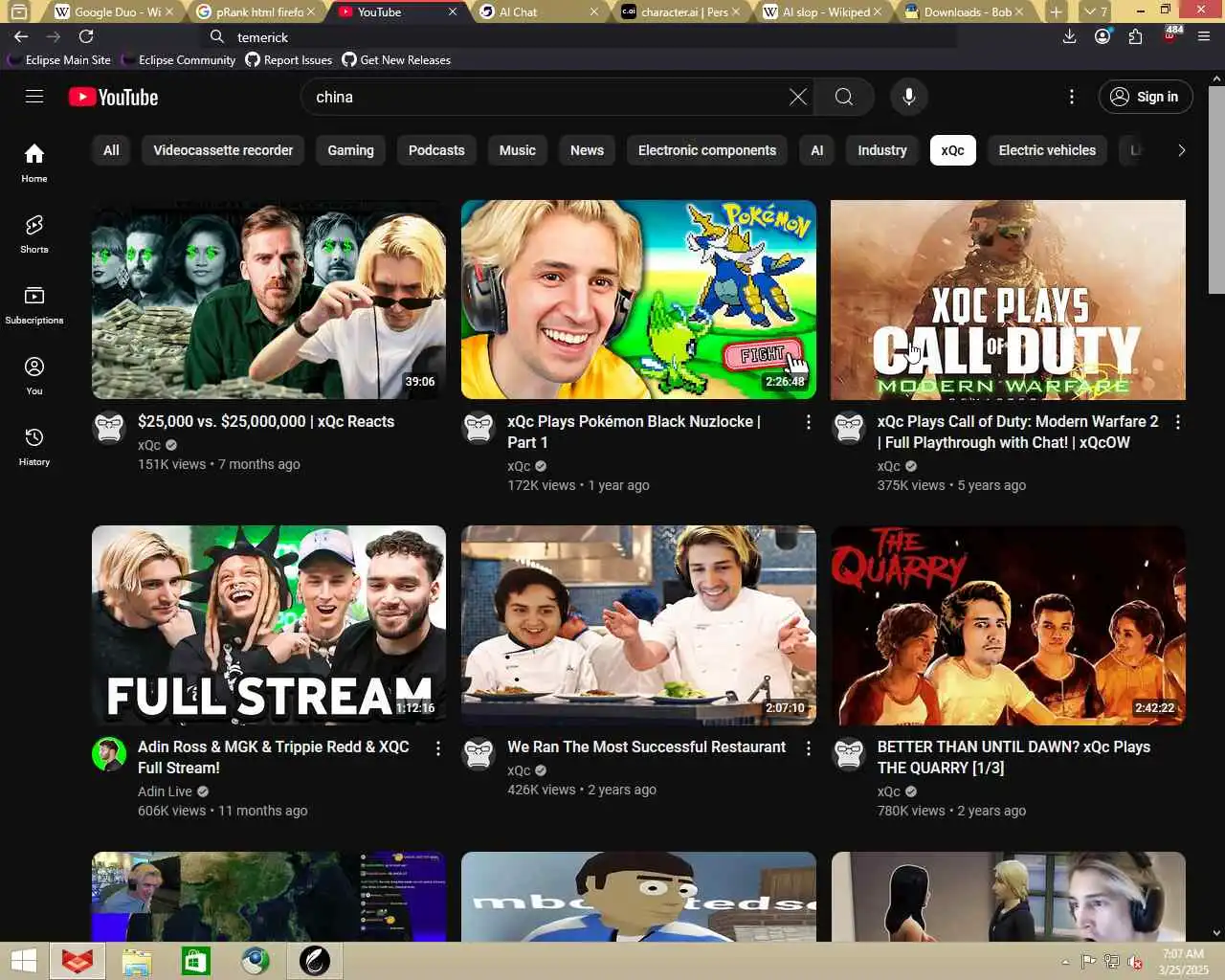Click the magnifier search button
This screenshot has height=980, width=1225.
(844, 97)
